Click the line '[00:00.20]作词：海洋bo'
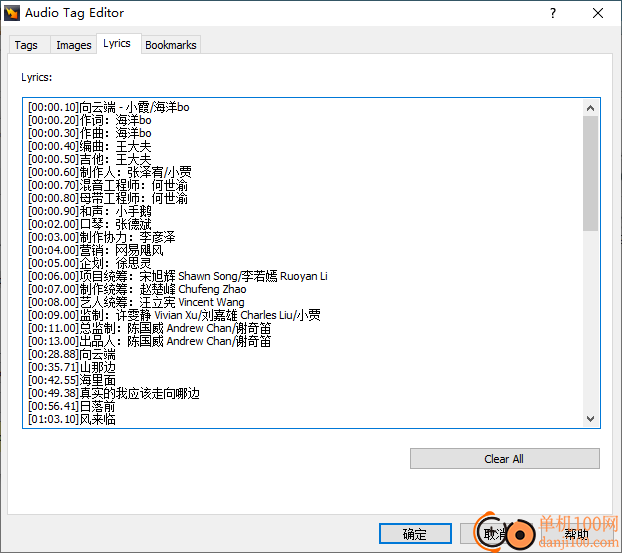 (x=90, y=120)
